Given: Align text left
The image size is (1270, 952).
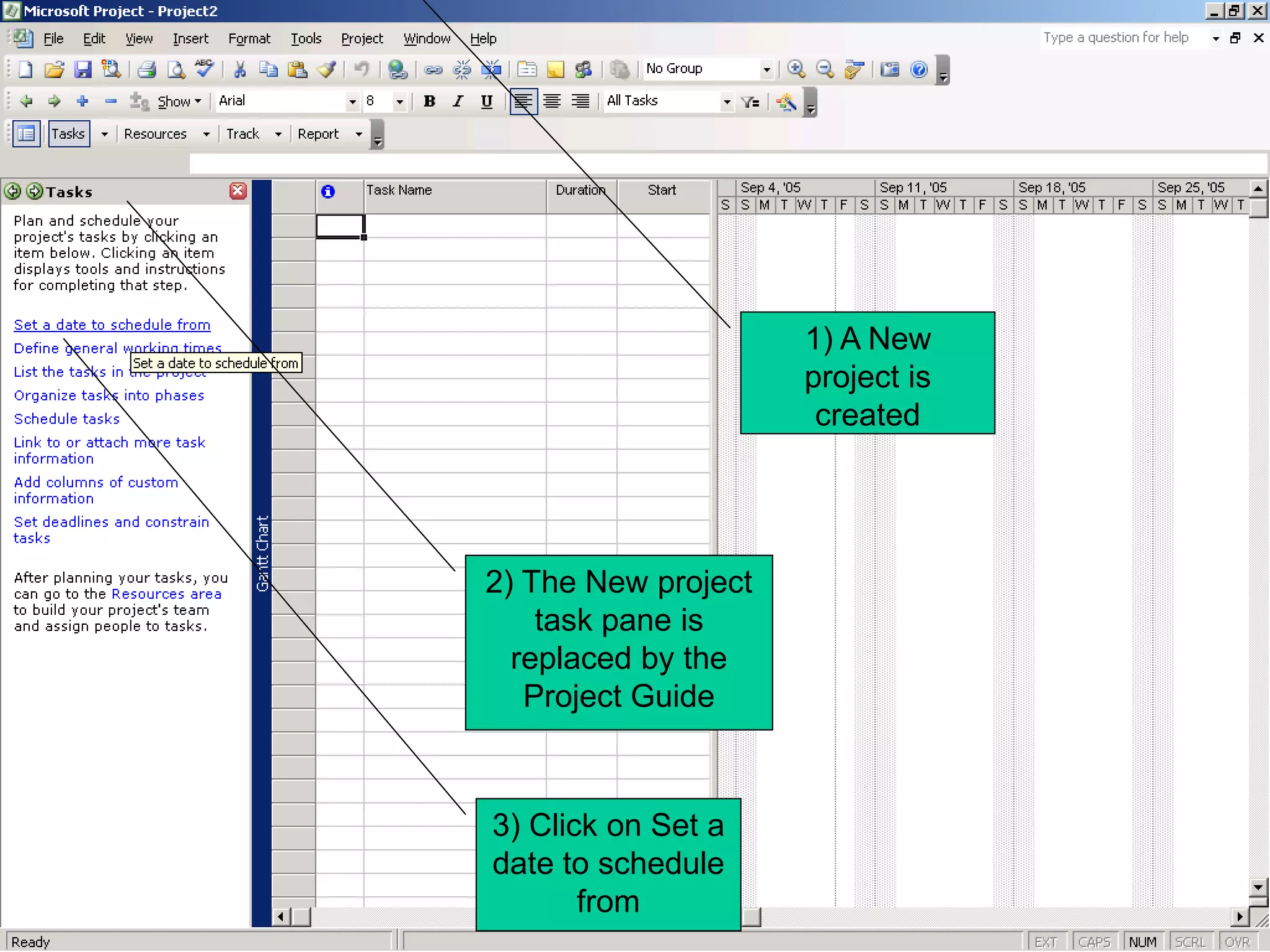Looking at the screenshot, I should click(x=523, y=101).
